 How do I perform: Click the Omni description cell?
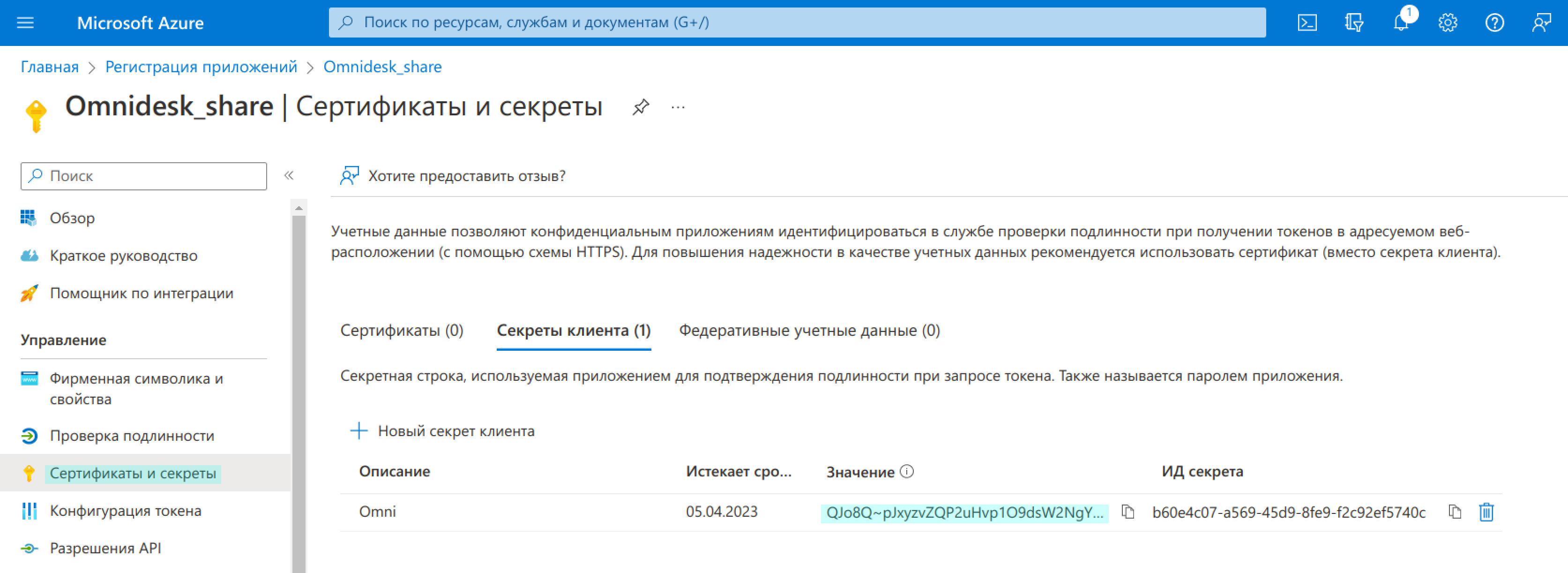(377, 512)
